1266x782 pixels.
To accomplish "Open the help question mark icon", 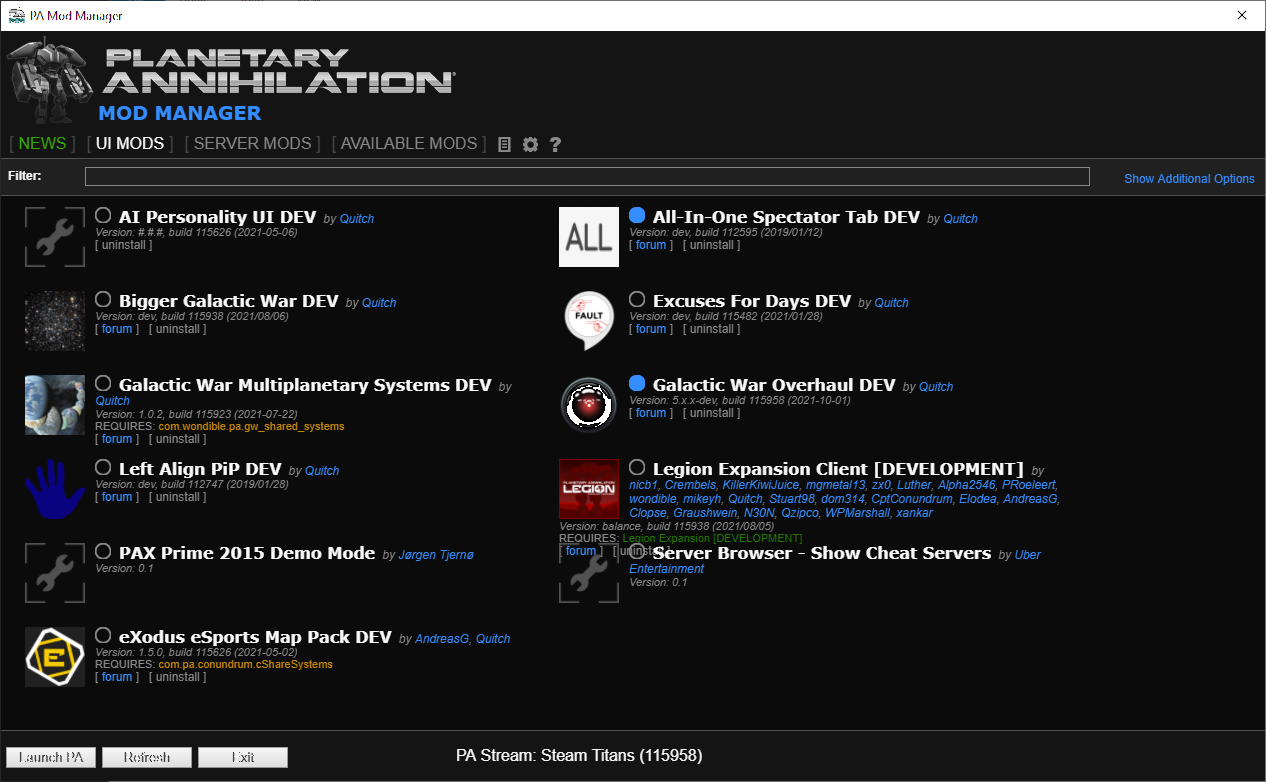I will (x=555, y=144).
